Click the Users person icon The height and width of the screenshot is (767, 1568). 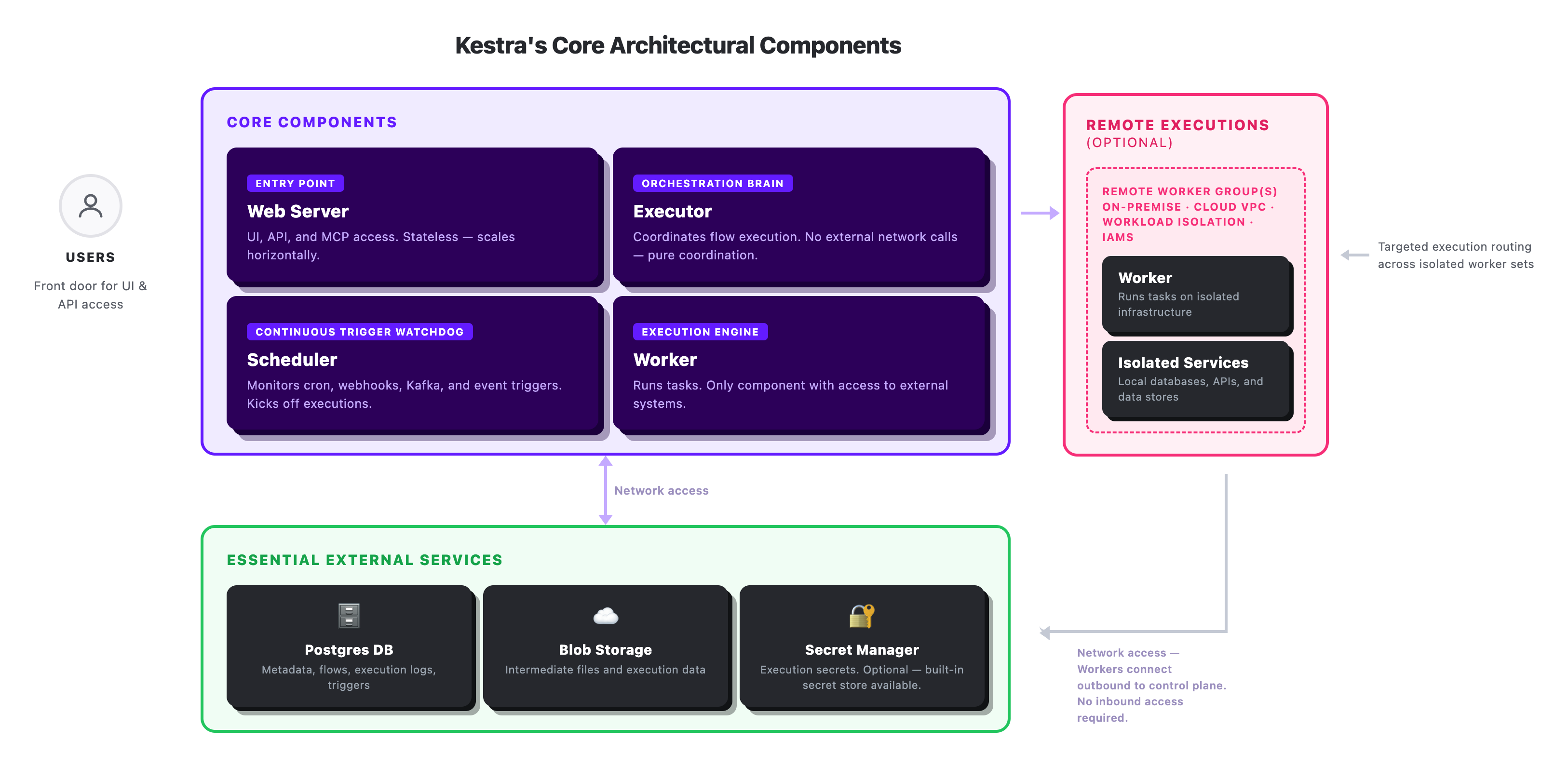tap(90, 206)
